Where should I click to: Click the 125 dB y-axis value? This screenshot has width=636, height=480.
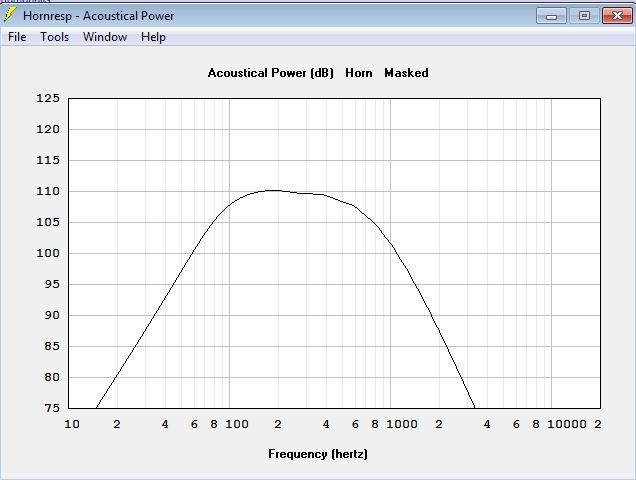[48, 98]
